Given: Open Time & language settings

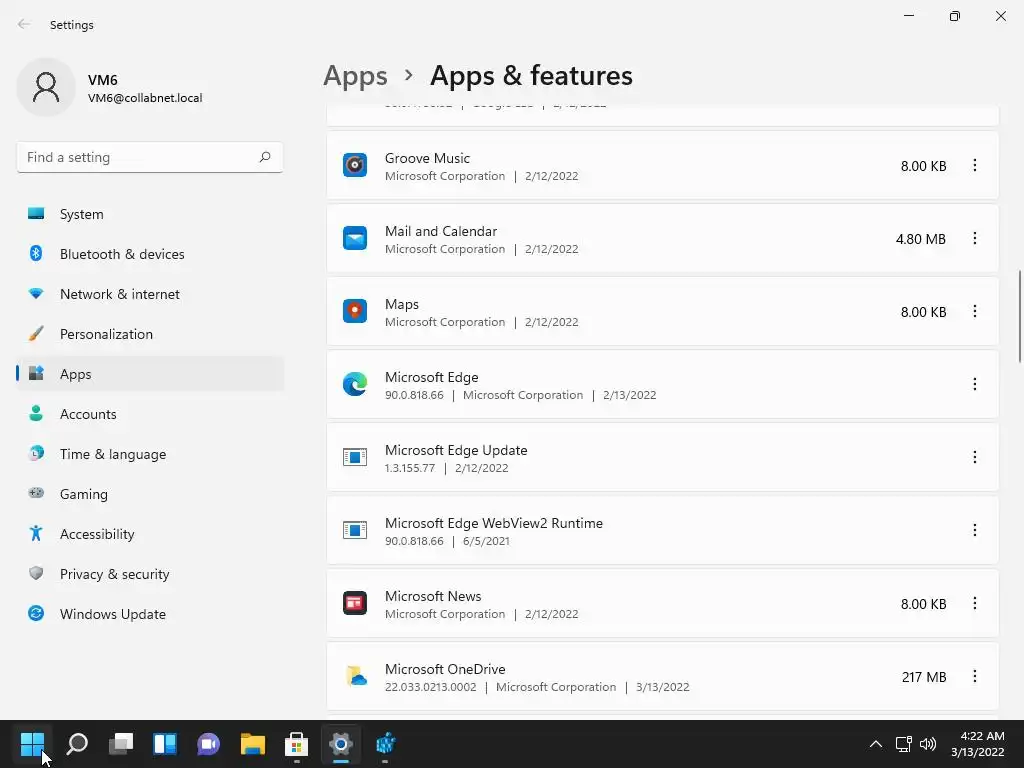Looking at the screenshot, I should tap(150, 454).
